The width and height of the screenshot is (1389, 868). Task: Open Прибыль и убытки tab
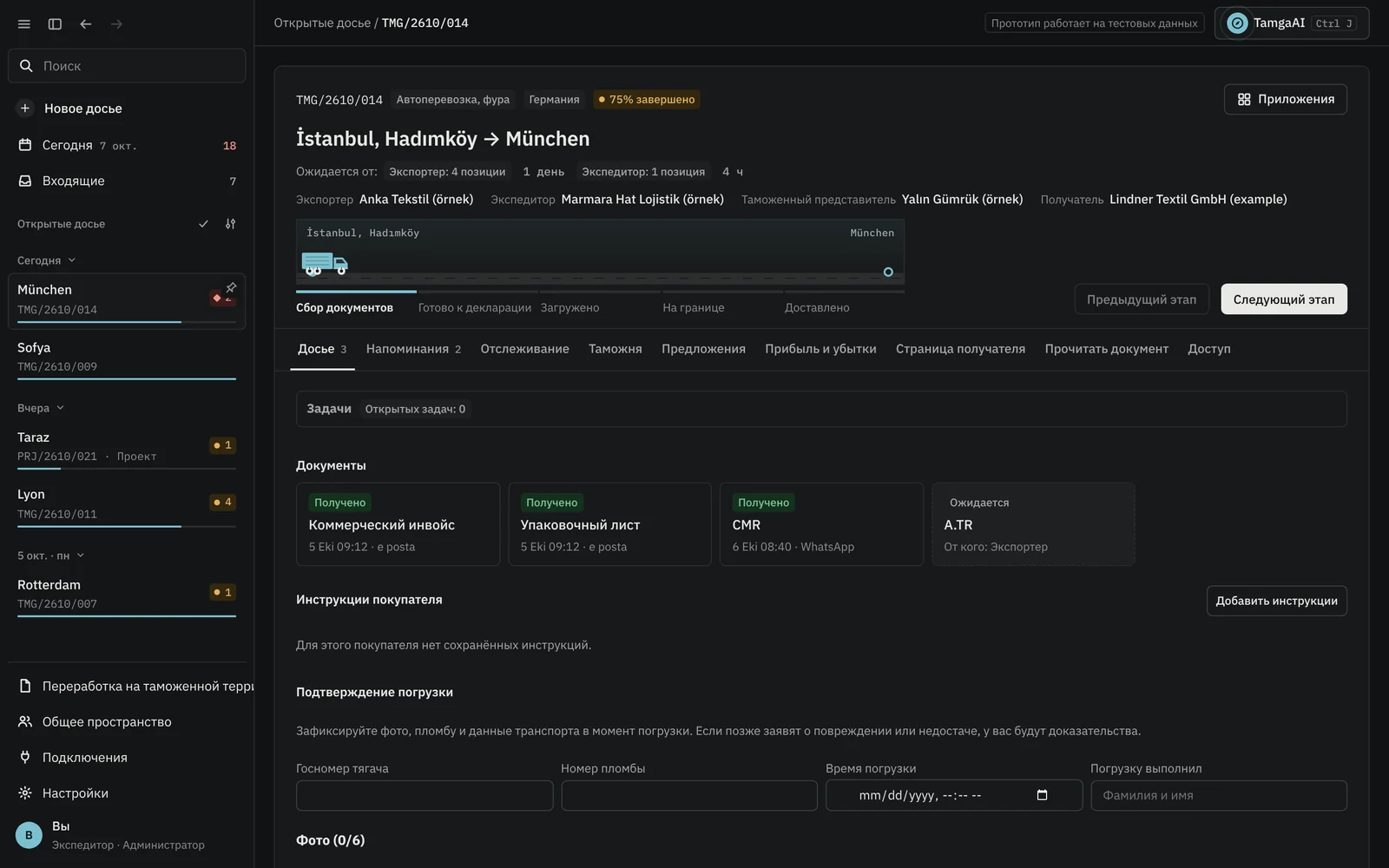pyautogui.click(x=820, y=349)
